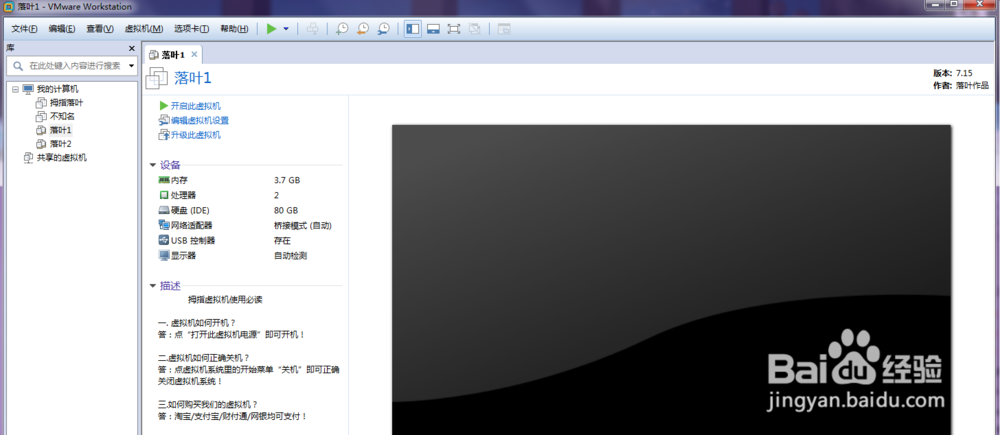The height and width of the screenshot is (435, 1000).
Task: Select the 内存 device row
Action: click(249, 181)
